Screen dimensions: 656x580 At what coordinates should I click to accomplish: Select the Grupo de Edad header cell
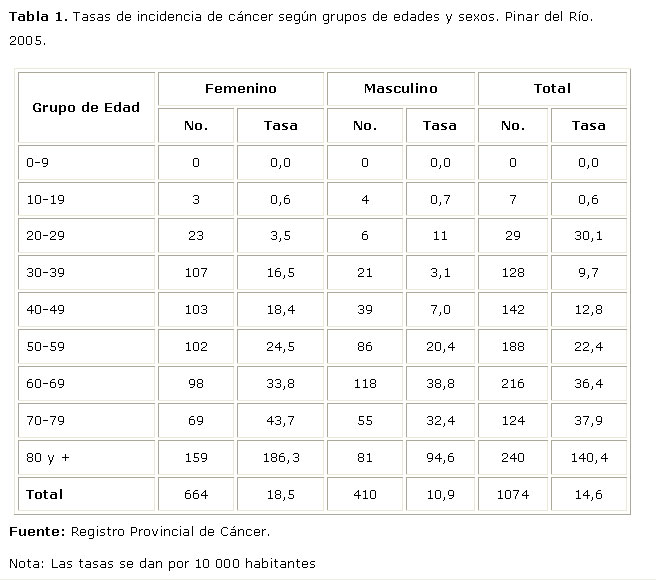(x=86, y=107)
